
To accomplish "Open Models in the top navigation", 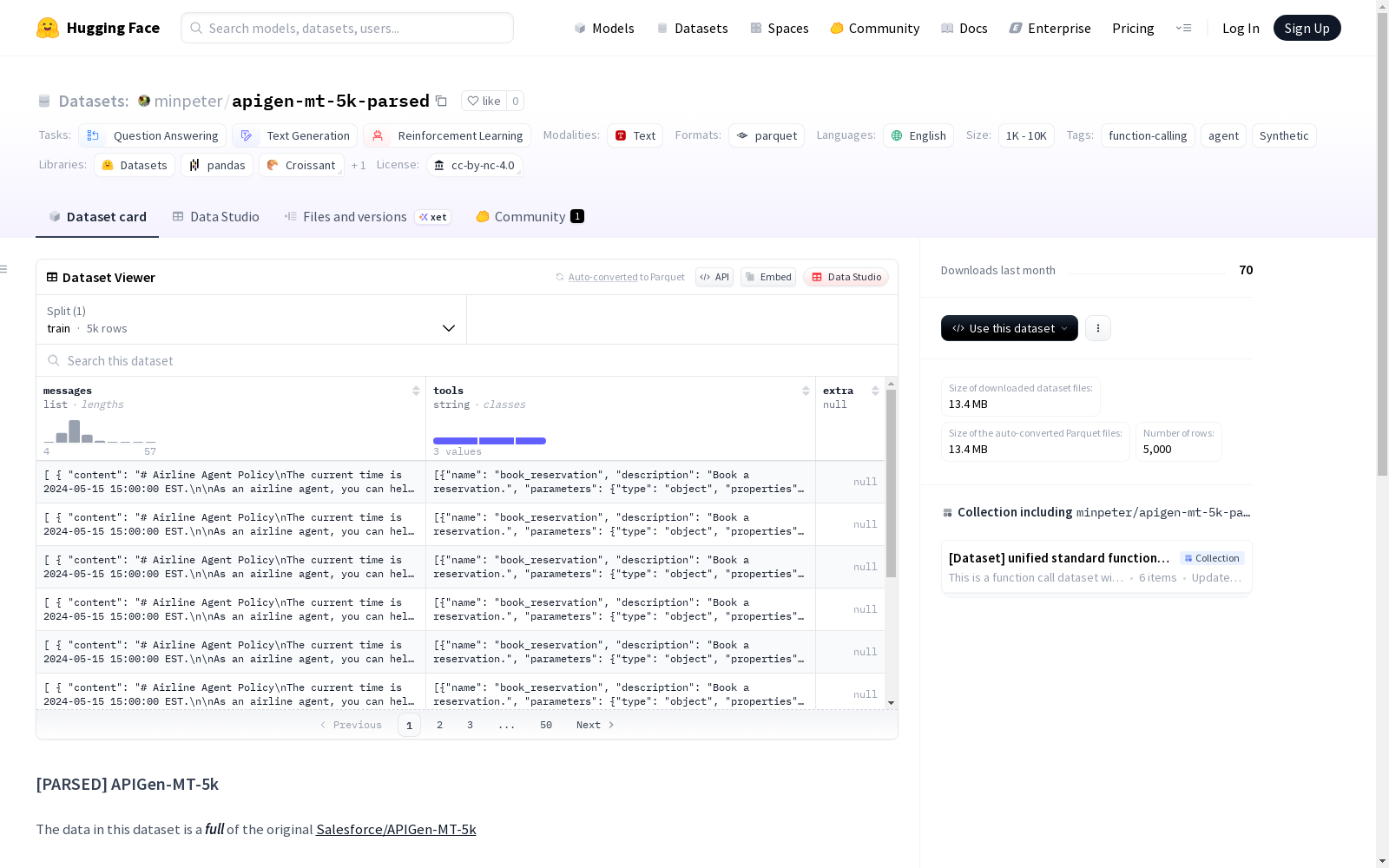I will click(604, 28).
